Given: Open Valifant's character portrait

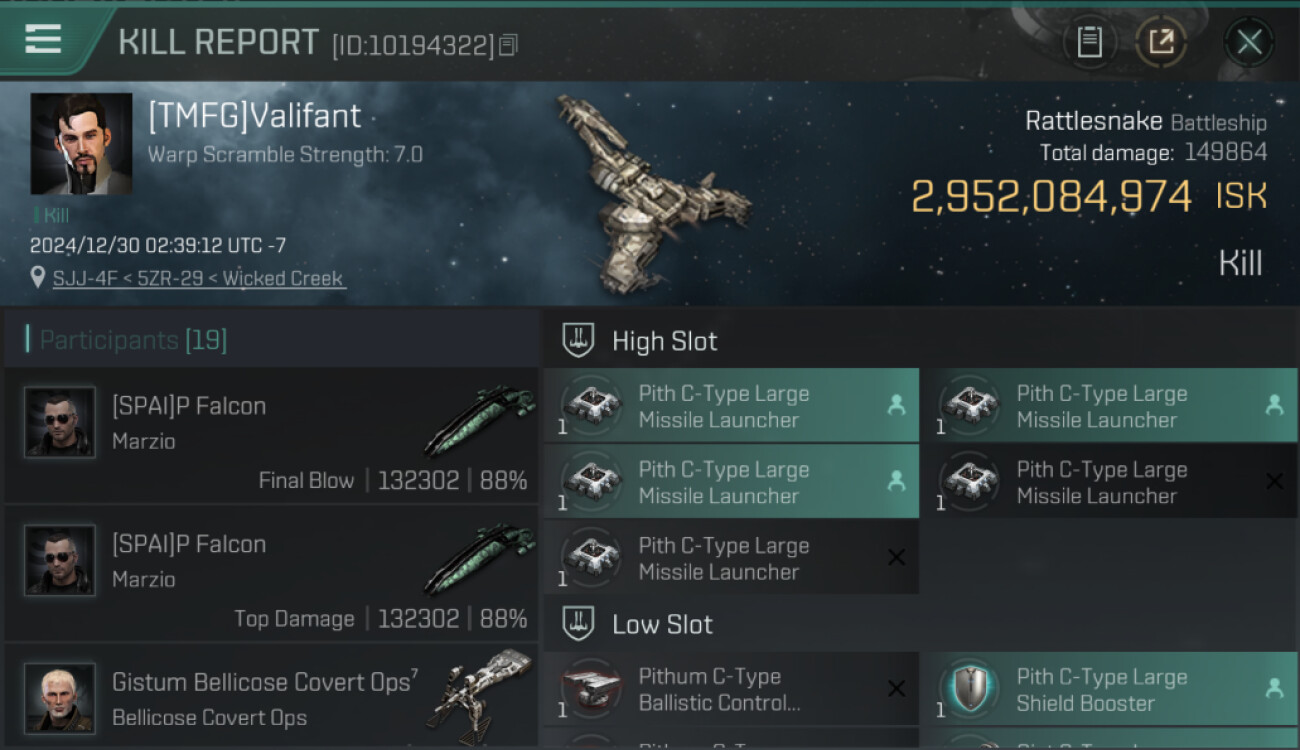Looking at the screenshot, I should [x=81, y=144].
